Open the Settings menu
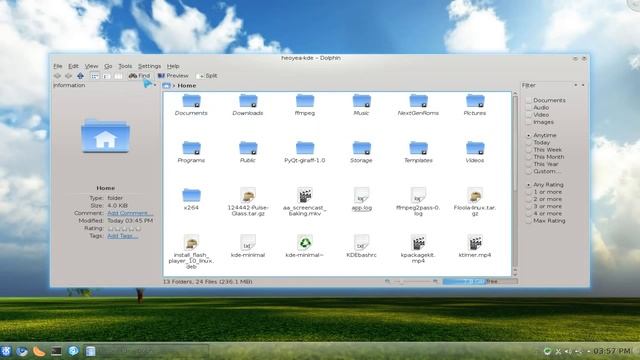 (149, 66)
